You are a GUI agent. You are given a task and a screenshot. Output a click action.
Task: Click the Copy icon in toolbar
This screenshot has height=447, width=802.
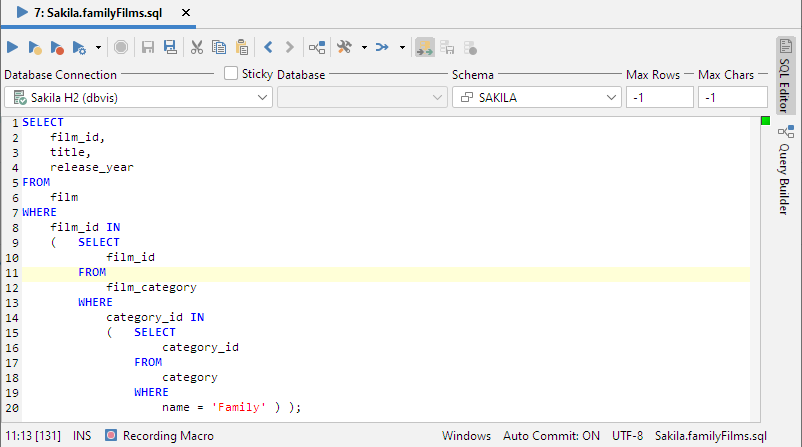218,47
